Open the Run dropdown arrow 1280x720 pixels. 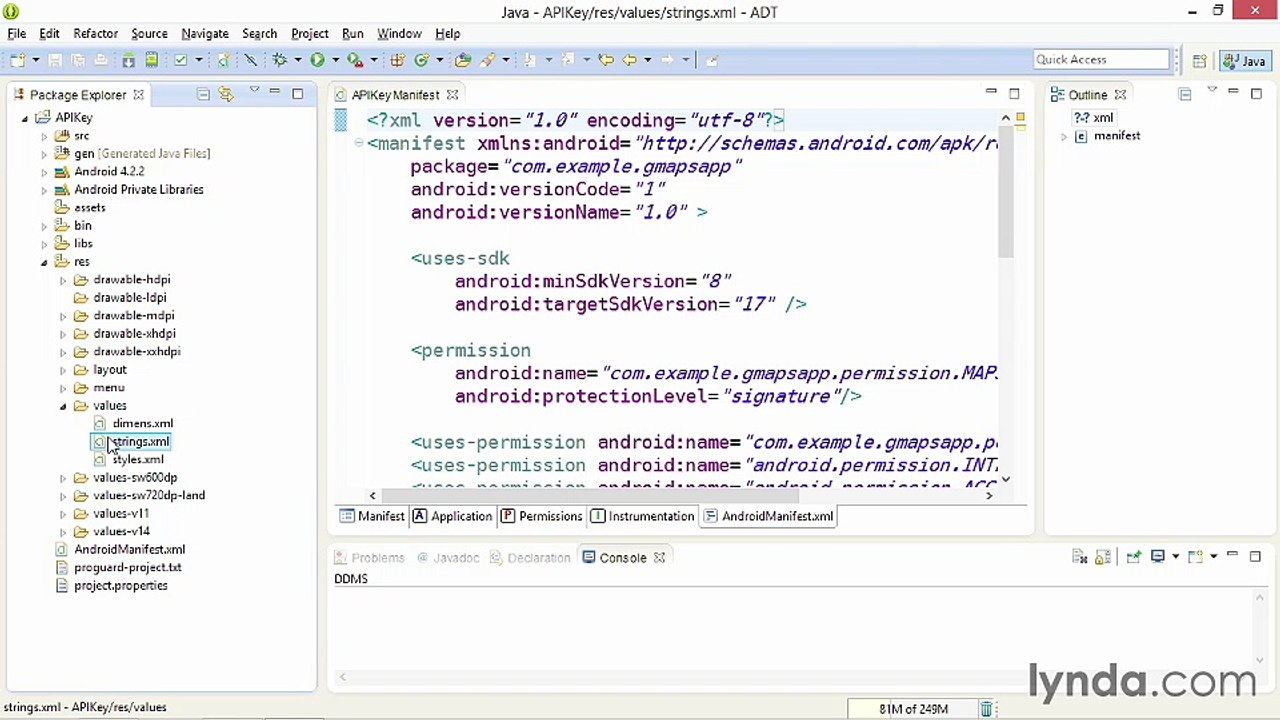(x=336, y=60)
